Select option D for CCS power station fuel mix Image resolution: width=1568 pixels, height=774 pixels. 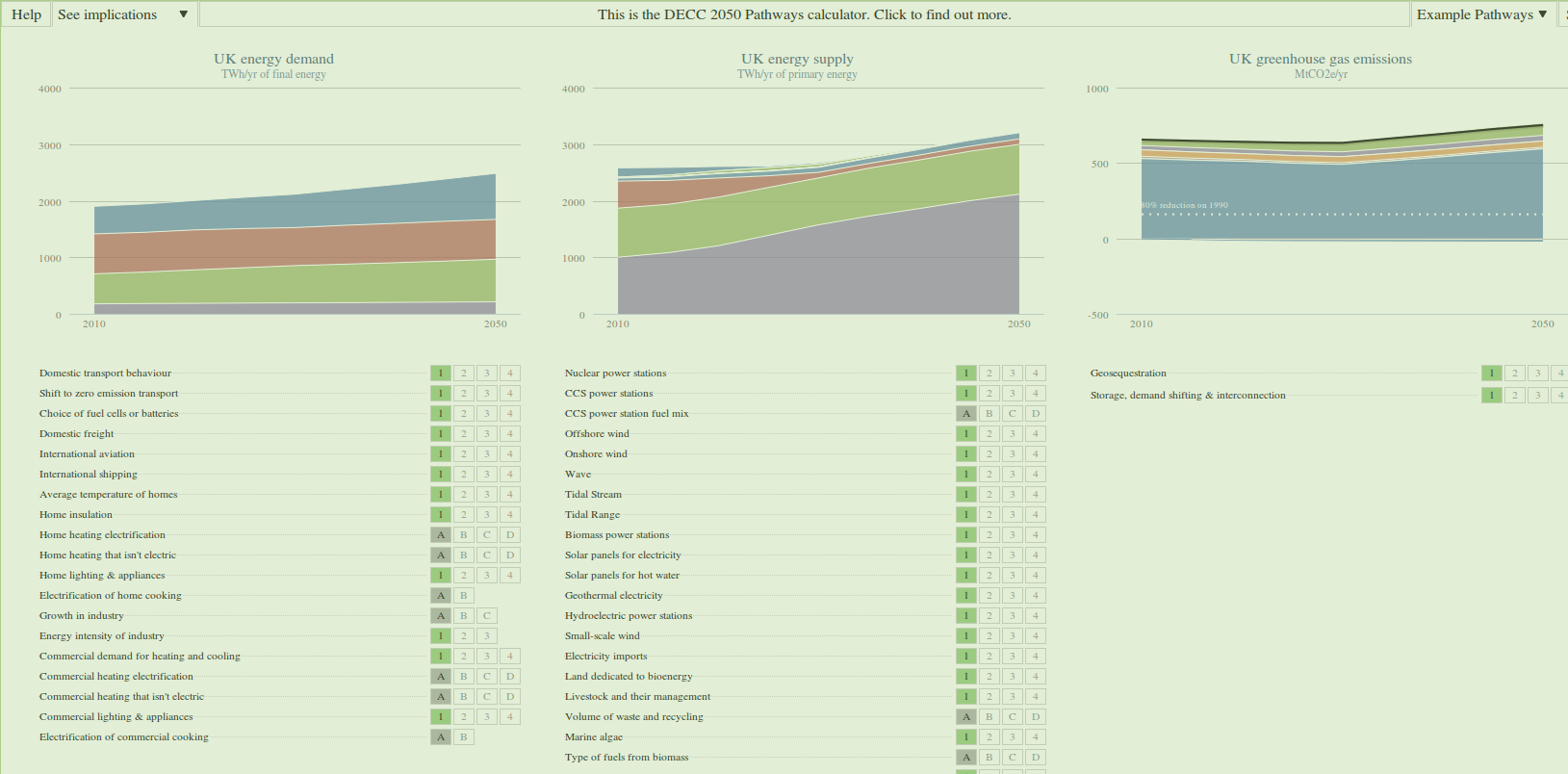coord(1036,414)
